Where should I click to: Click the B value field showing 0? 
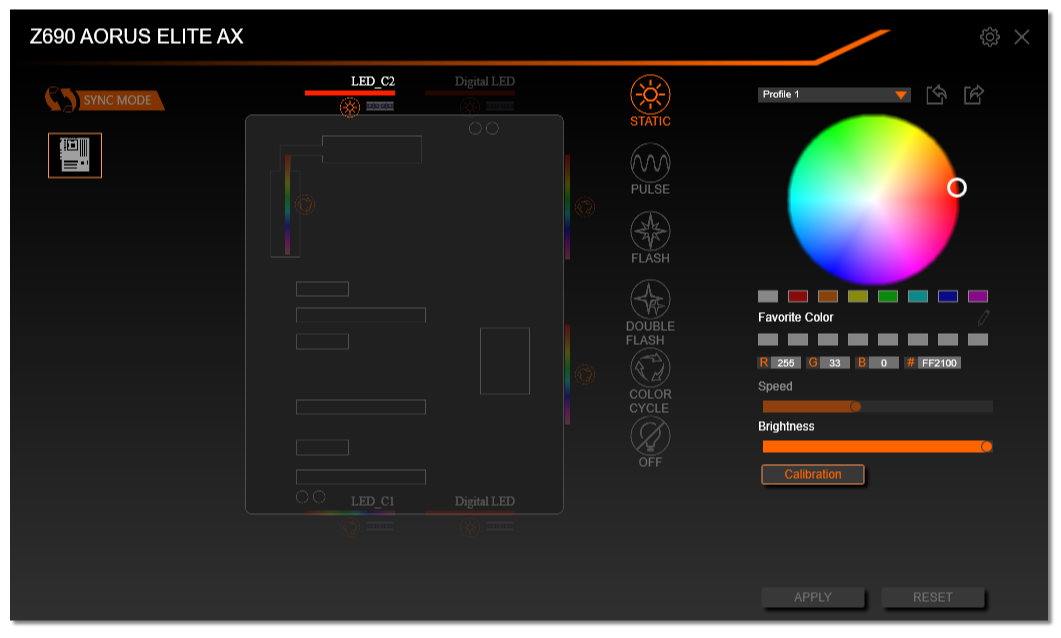(884, 363)
